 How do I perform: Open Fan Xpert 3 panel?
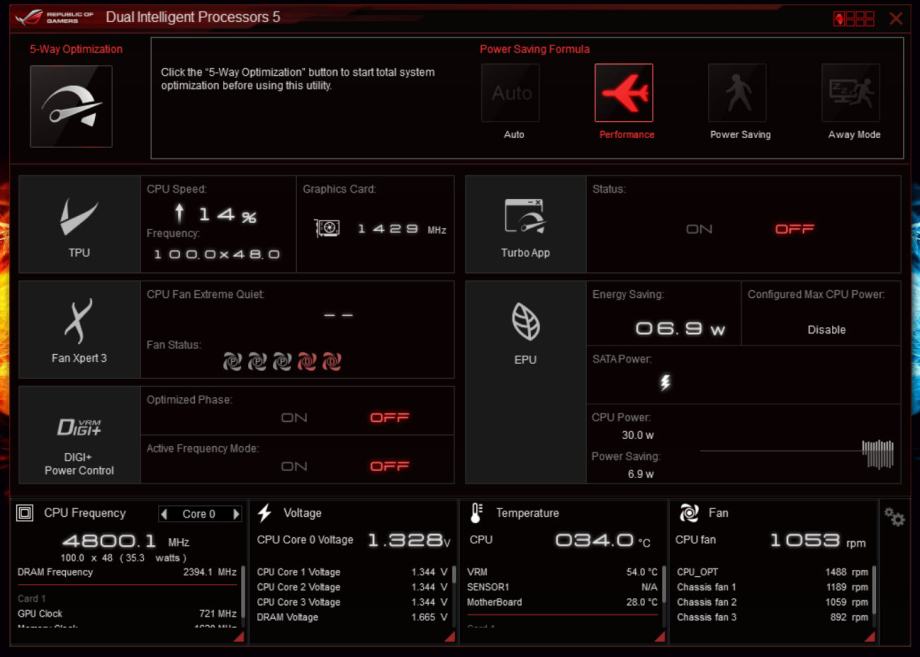pos(79,330)
